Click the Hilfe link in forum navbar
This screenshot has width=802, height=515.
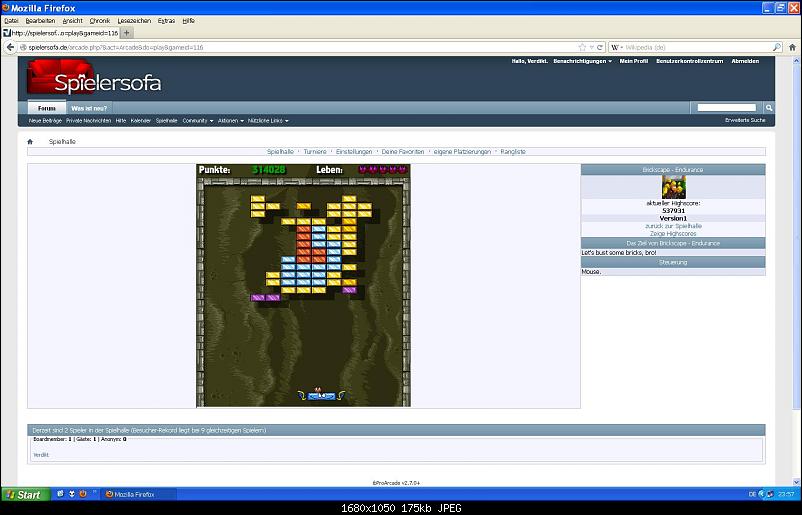click(121, 121)
